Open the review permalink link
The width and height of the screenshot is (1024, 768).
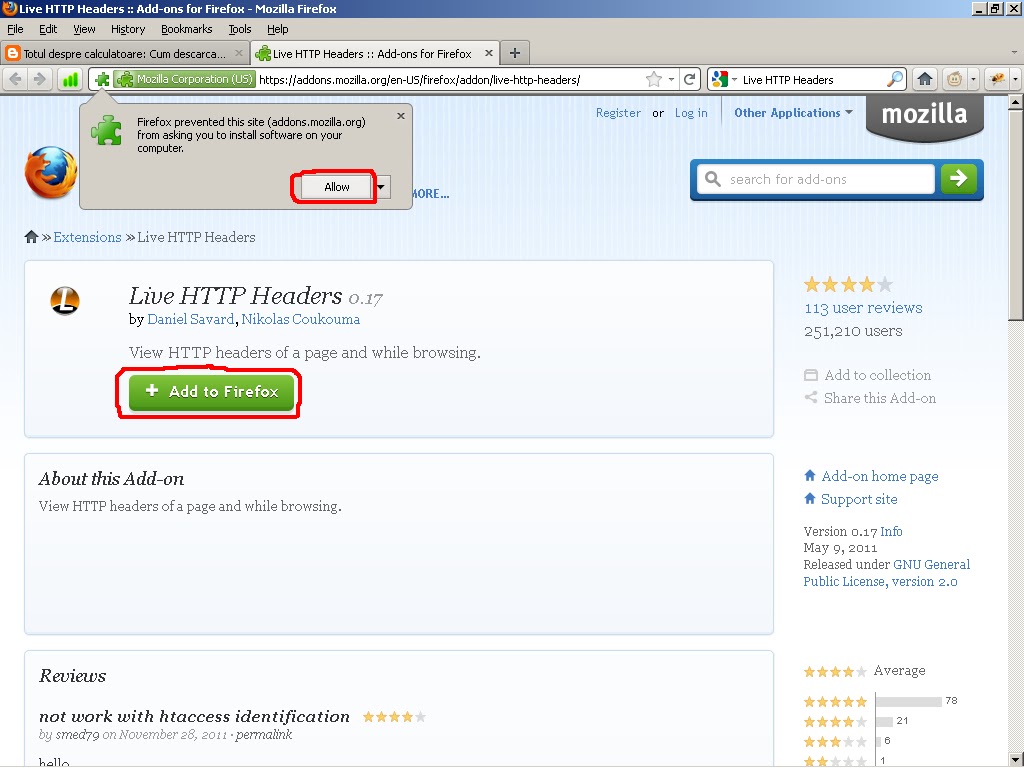(x=264, y=735)
